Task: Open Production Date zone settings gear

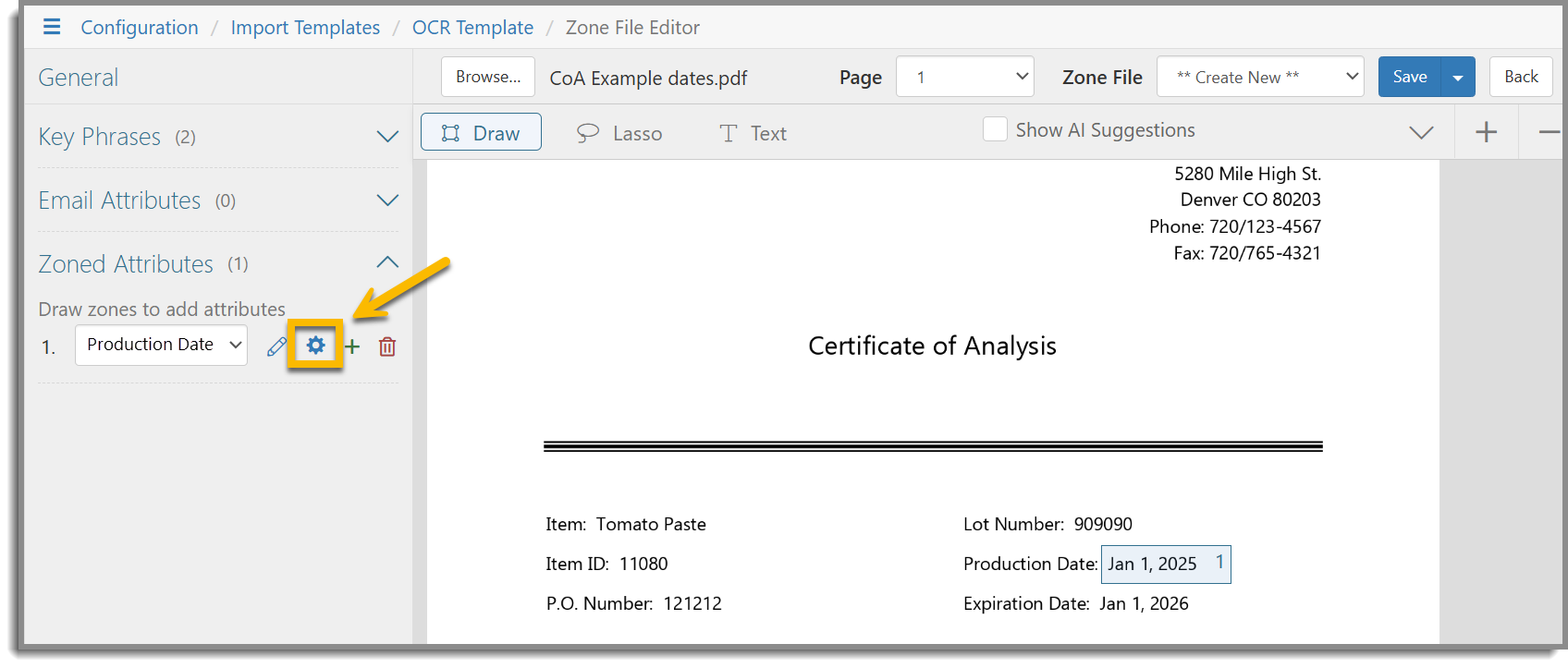Action: pos(315,346)
